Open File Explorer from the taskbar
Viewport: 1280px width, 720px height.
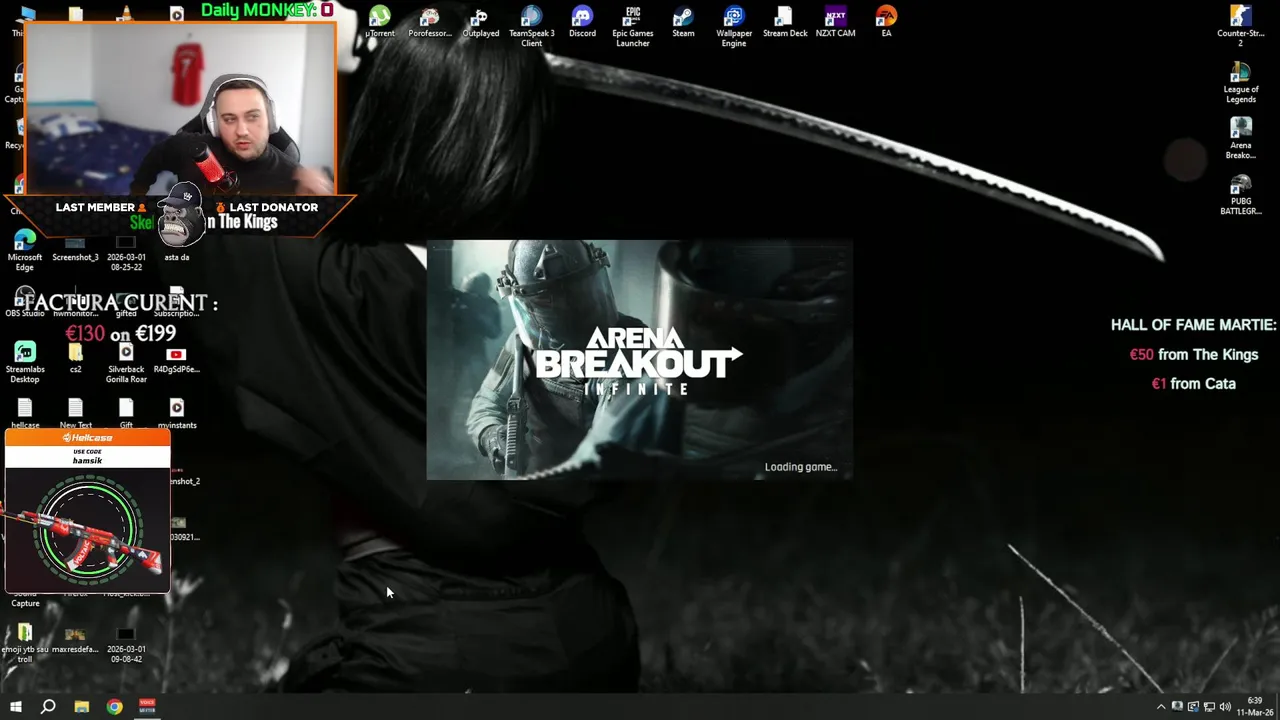point(82,707)
